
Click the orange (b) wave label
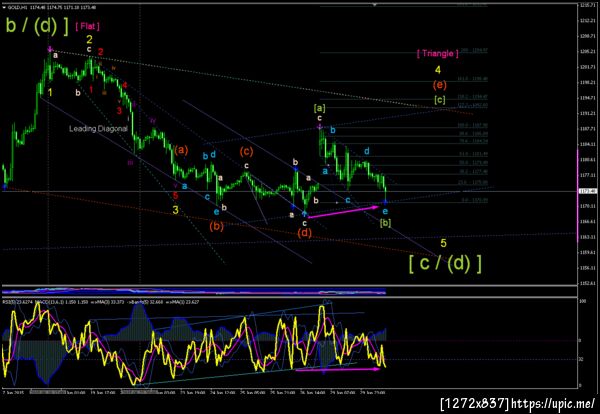click(216, 226)
